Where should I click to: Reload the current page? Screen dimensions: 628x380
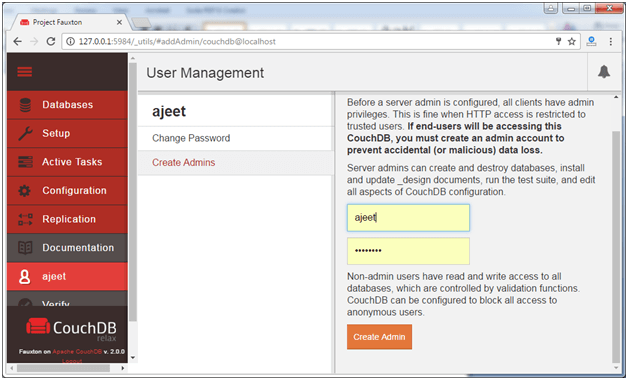click(x=51, y=41)
